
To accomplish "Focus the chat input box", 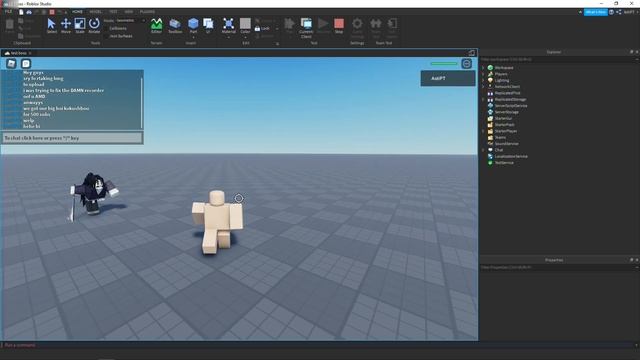I will click(x=72, y=138).
